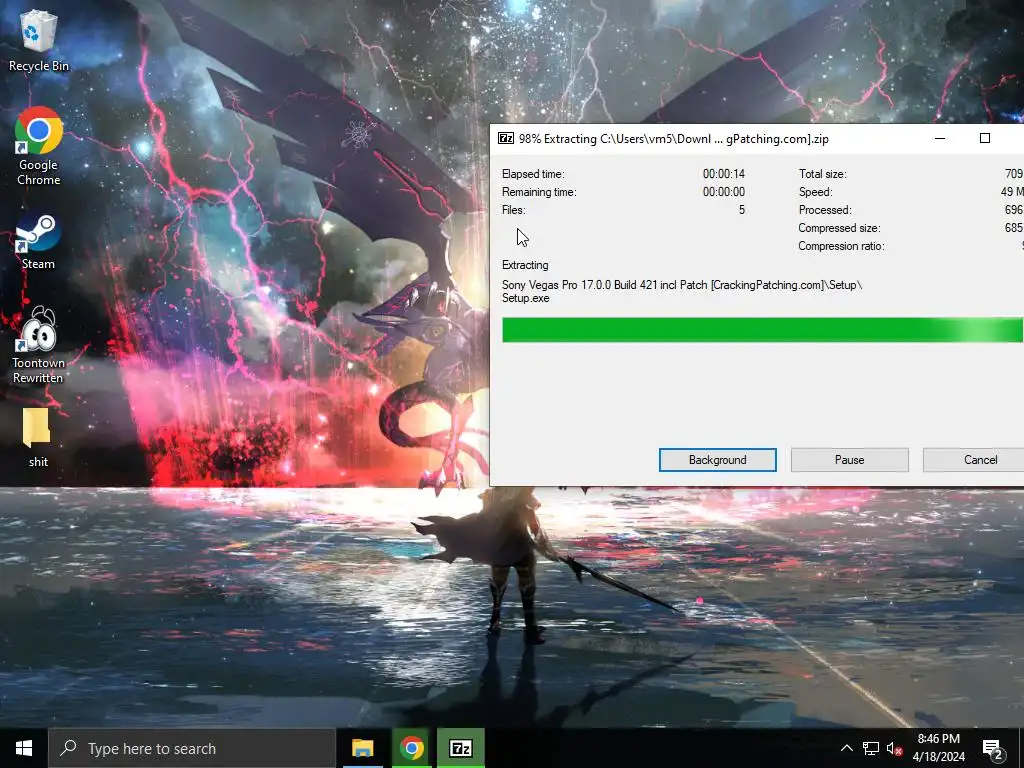Click the muted volume tray icon
This screenshot has width=1024, height=768.
click(893, 748)
